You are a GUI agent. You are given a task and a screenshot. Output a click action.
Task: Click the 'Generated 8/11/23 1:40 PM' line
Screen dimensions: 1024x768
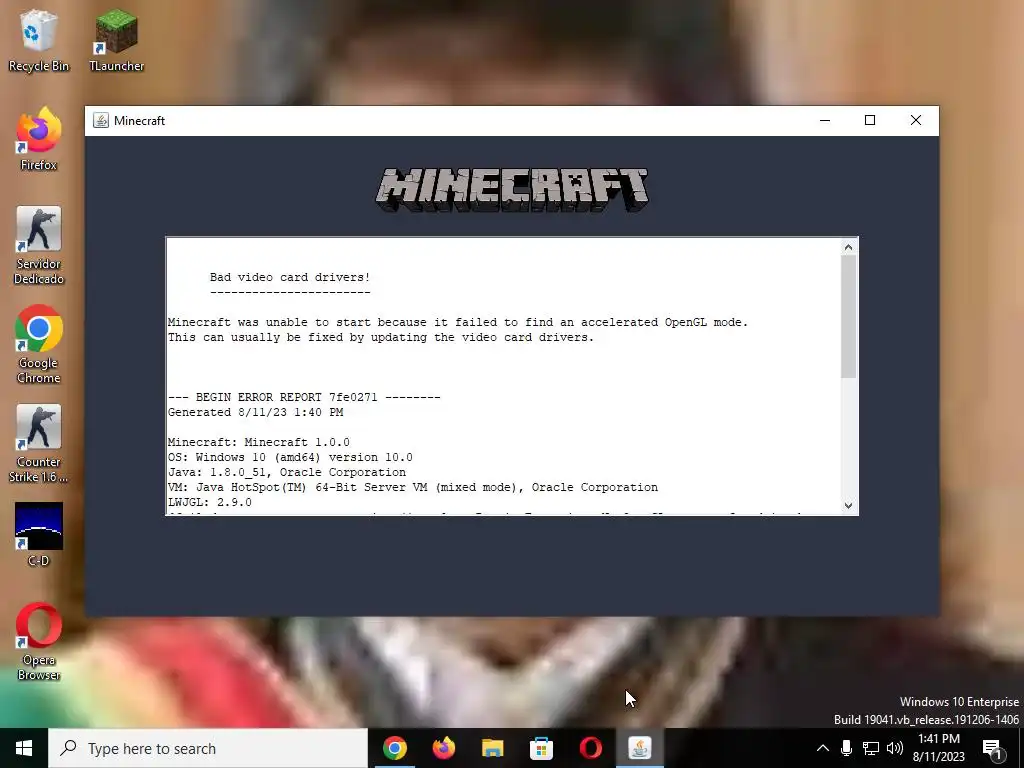click(255, 412)
